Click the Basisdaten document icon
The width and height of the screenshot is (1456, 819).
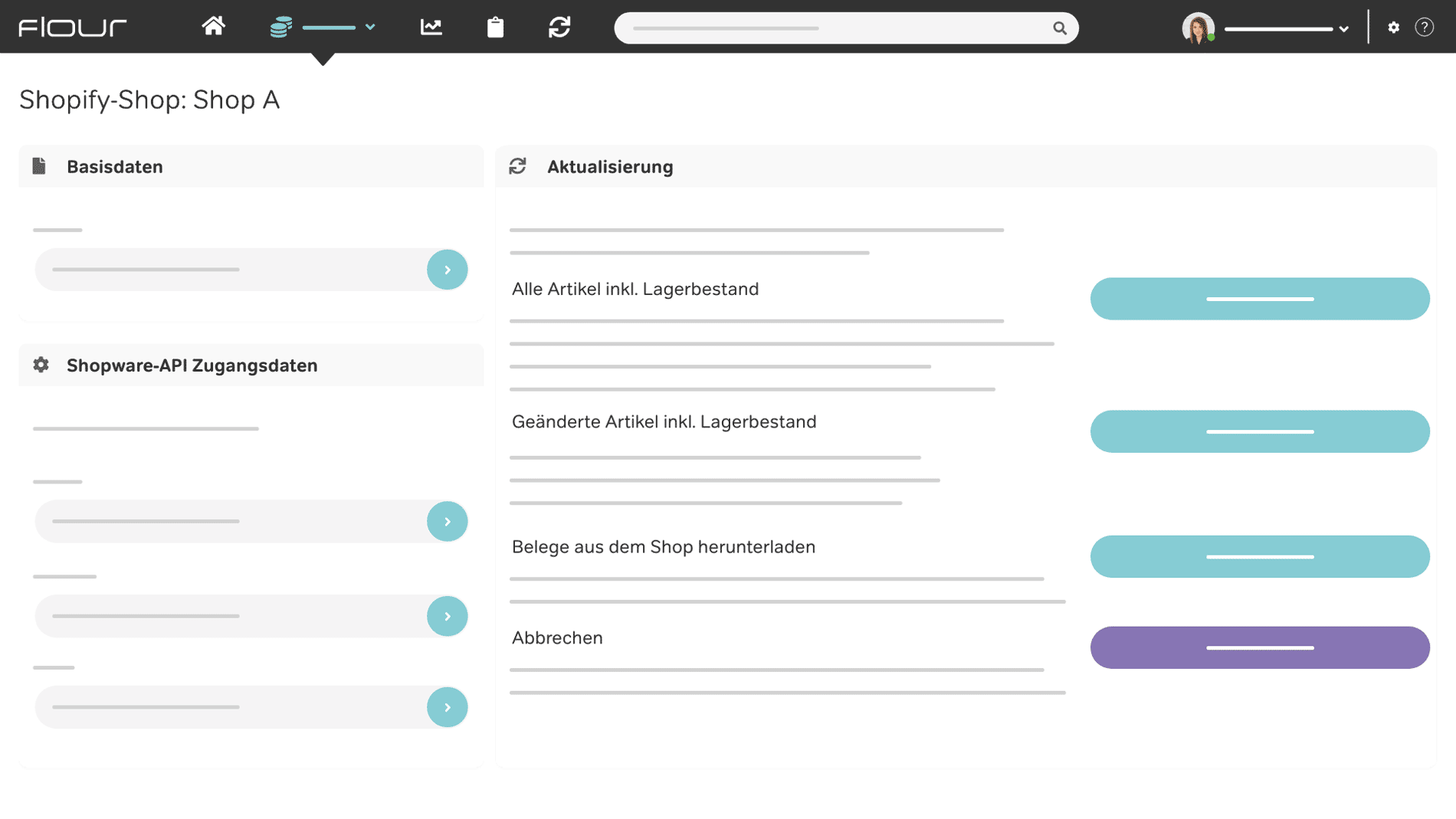pyautogui.click(x=39, y=166)
